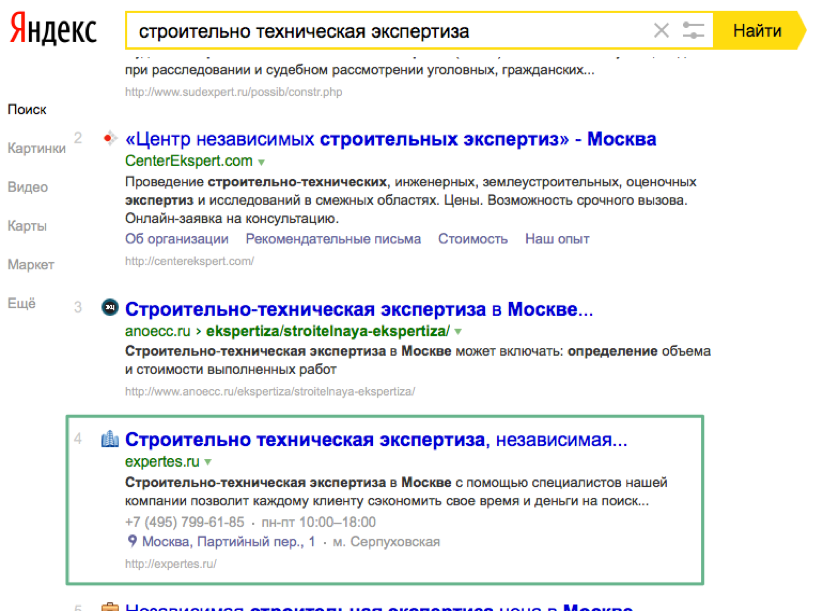Click the map pin icon near Москва address
The height and width of the screenshot is (612, 823).
point(132,542)
